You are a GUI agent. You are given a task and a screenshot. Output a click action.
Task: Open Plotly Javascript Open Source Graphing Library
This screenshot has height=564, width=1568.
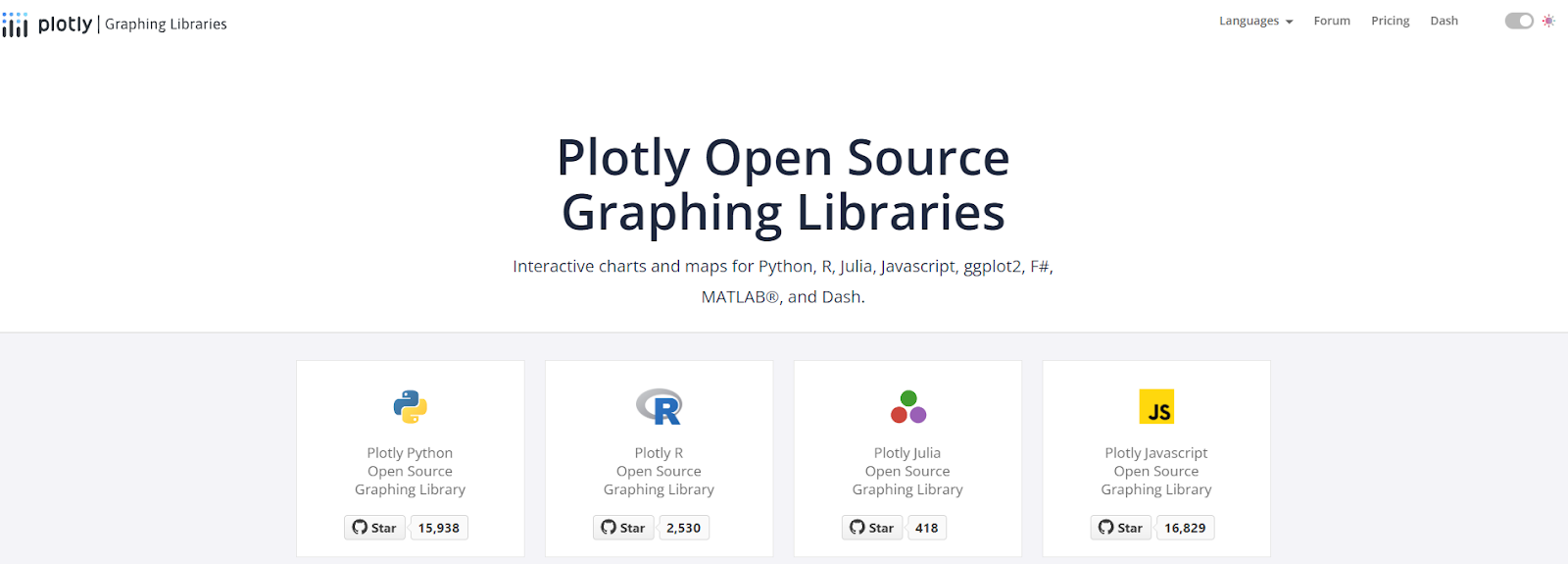pyautogui.click(x=1156, y=471)
